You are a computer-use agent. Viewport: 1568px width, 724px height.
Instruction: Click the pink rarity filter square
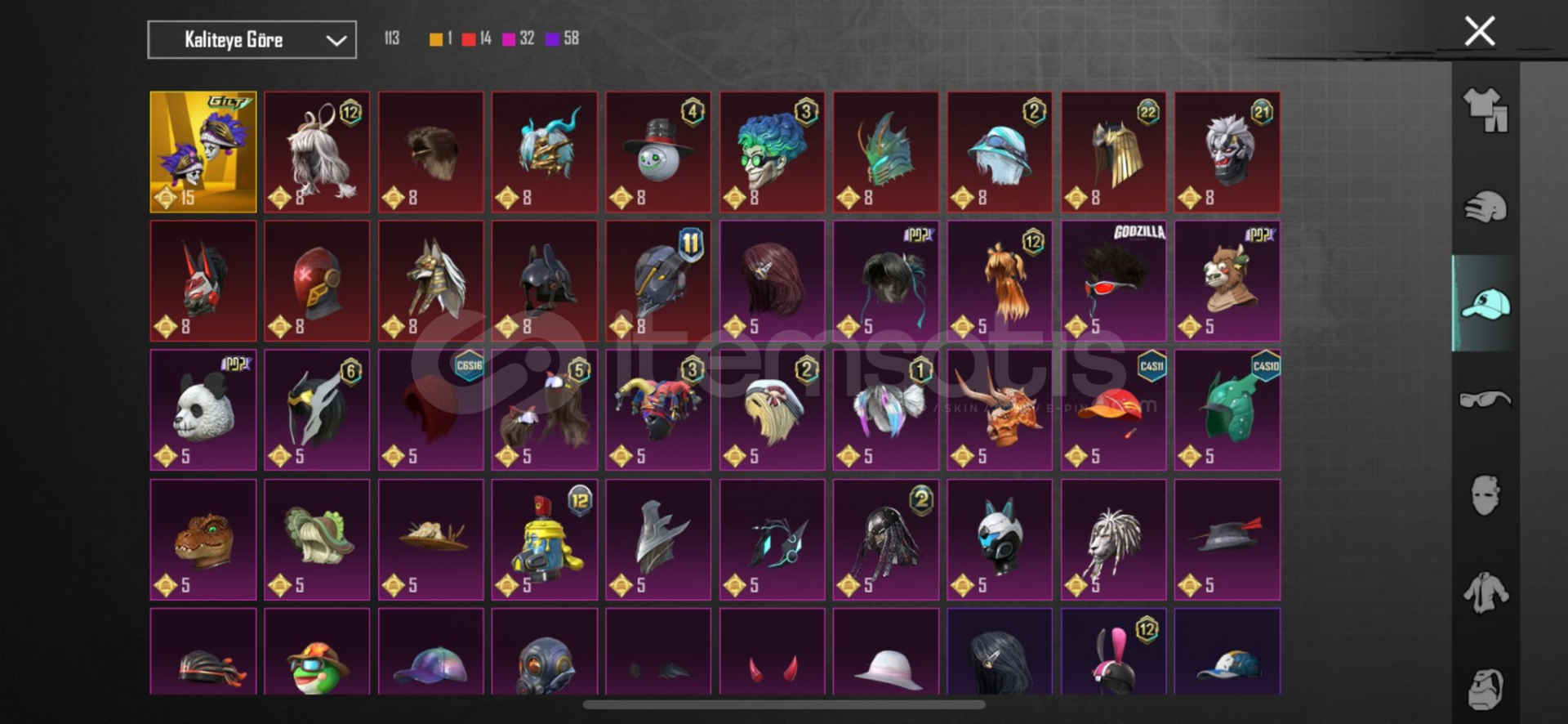[x=509, y=39]
